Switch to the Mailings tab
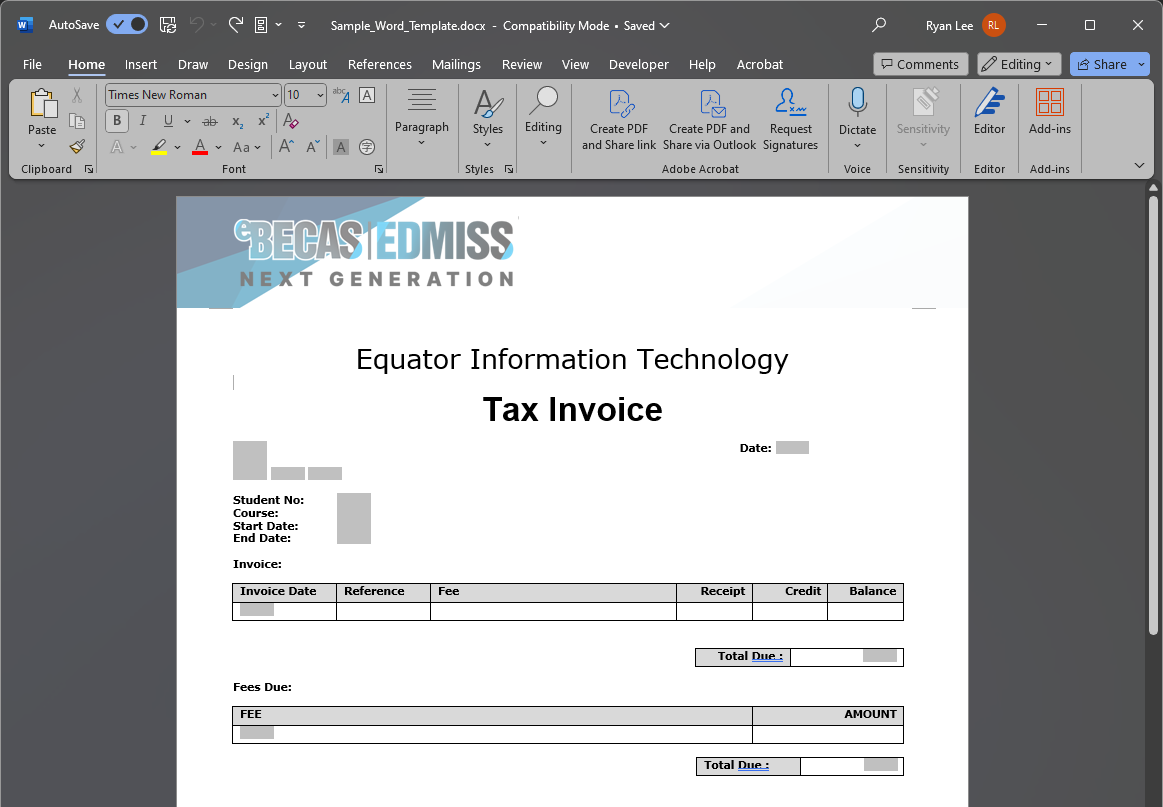This screenshot has width=1163, height=807. point(456,64)
